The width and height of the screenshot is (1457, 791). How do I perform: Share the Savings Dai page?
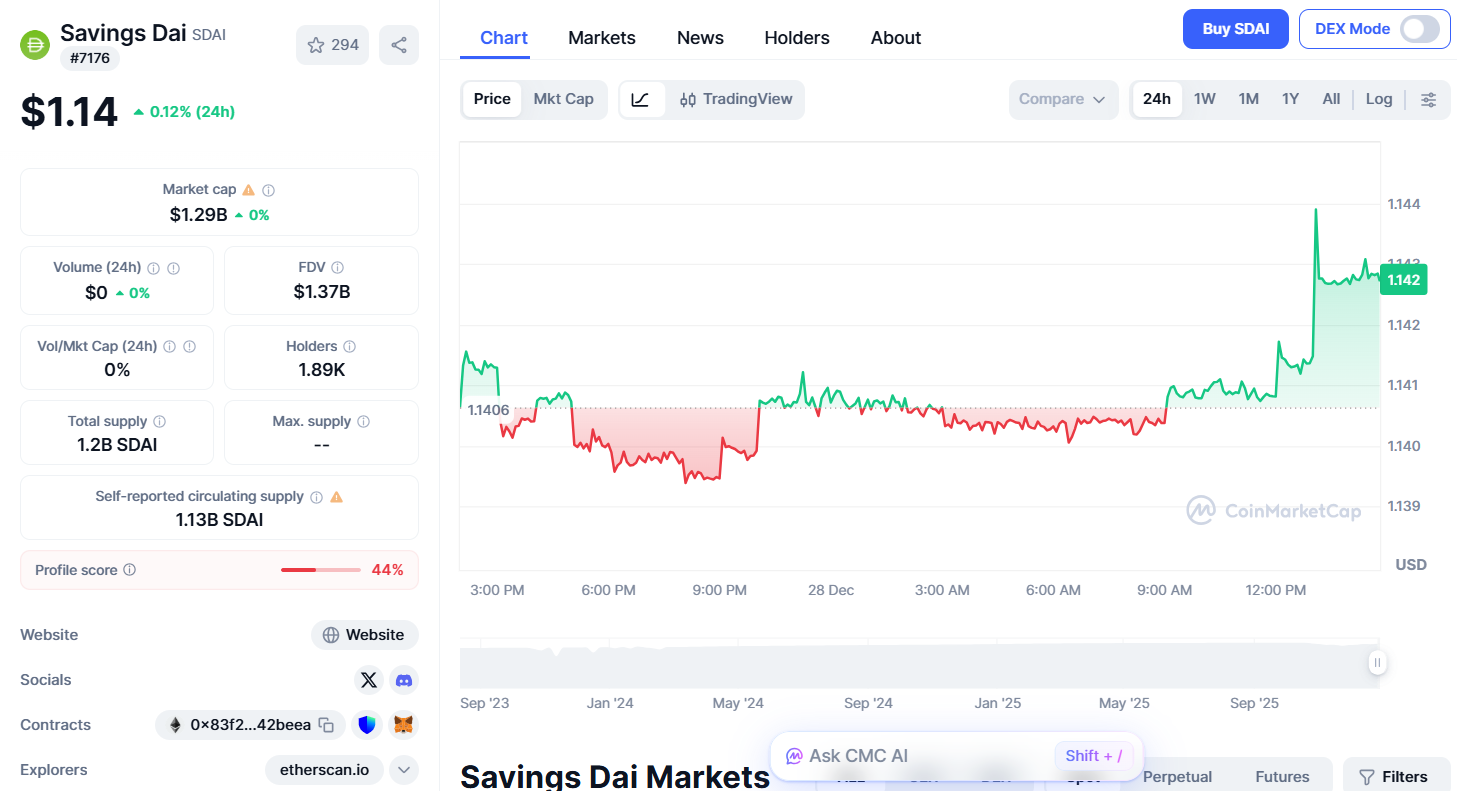(398, 44)
